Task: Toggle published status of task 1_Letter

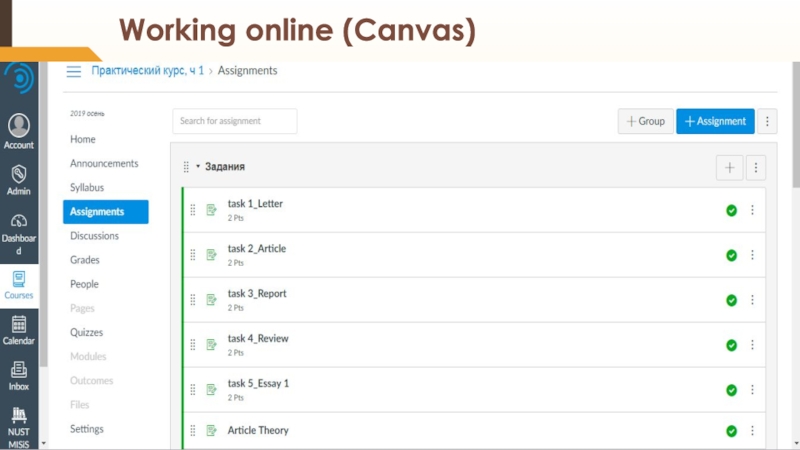Action: 731,210
